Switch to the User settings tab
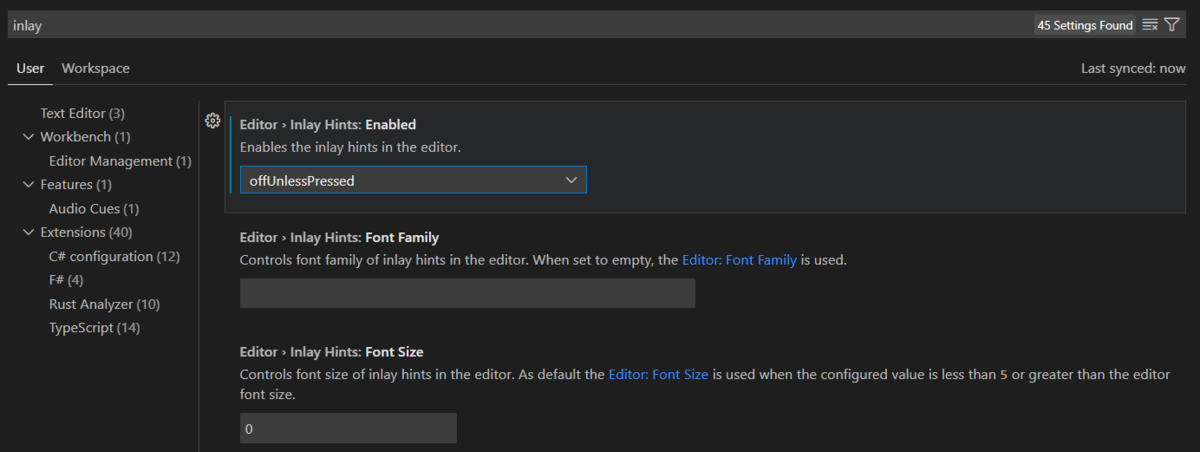Viewport: 1200px width, 452px height. pyautogui.click(x=30, y=68)
